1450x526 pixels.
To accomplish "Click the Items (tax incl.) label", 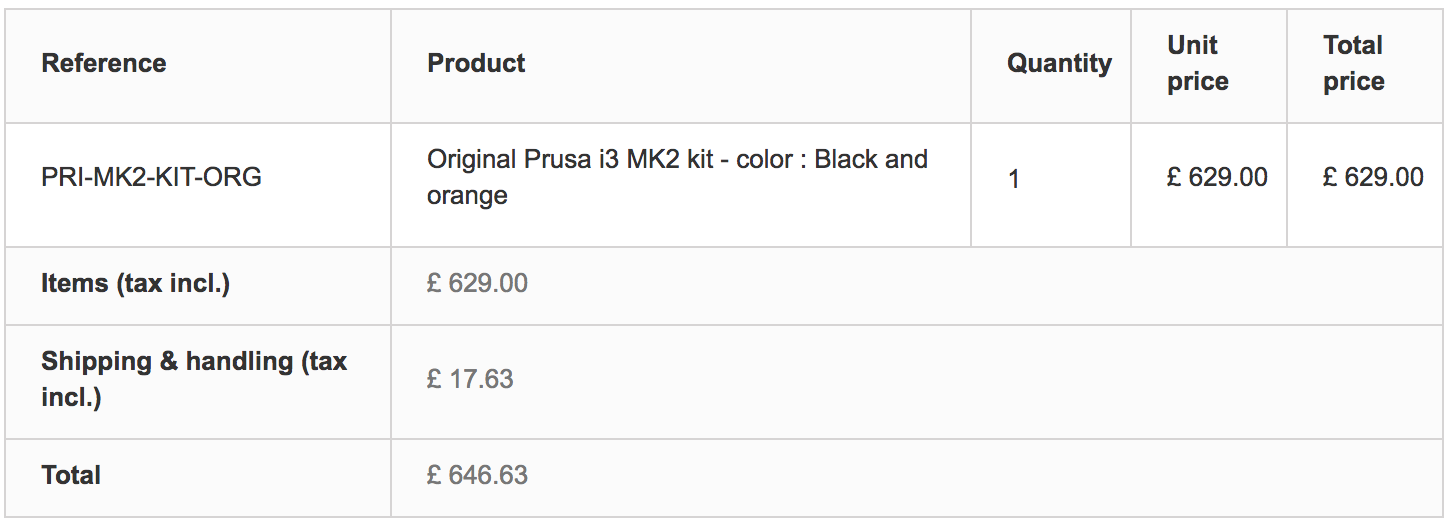I will (135, 284).
